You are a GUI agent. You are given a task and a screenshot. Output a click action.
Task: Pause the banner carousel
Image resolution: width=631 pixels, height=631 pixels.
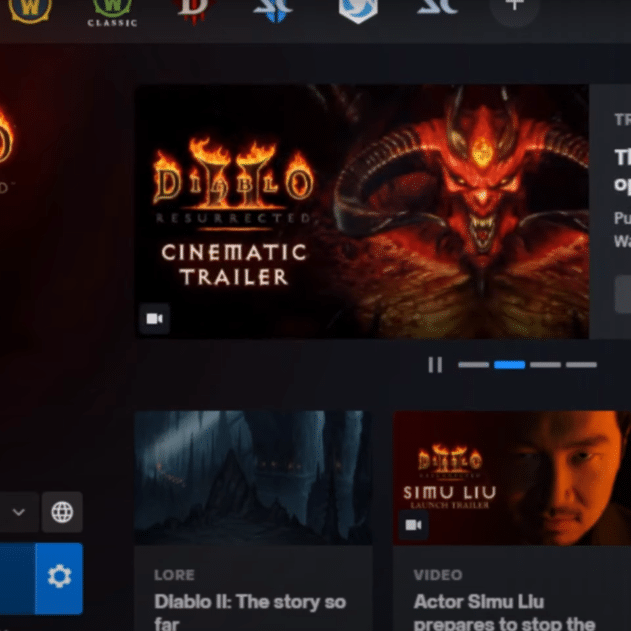tap(435, 365)
